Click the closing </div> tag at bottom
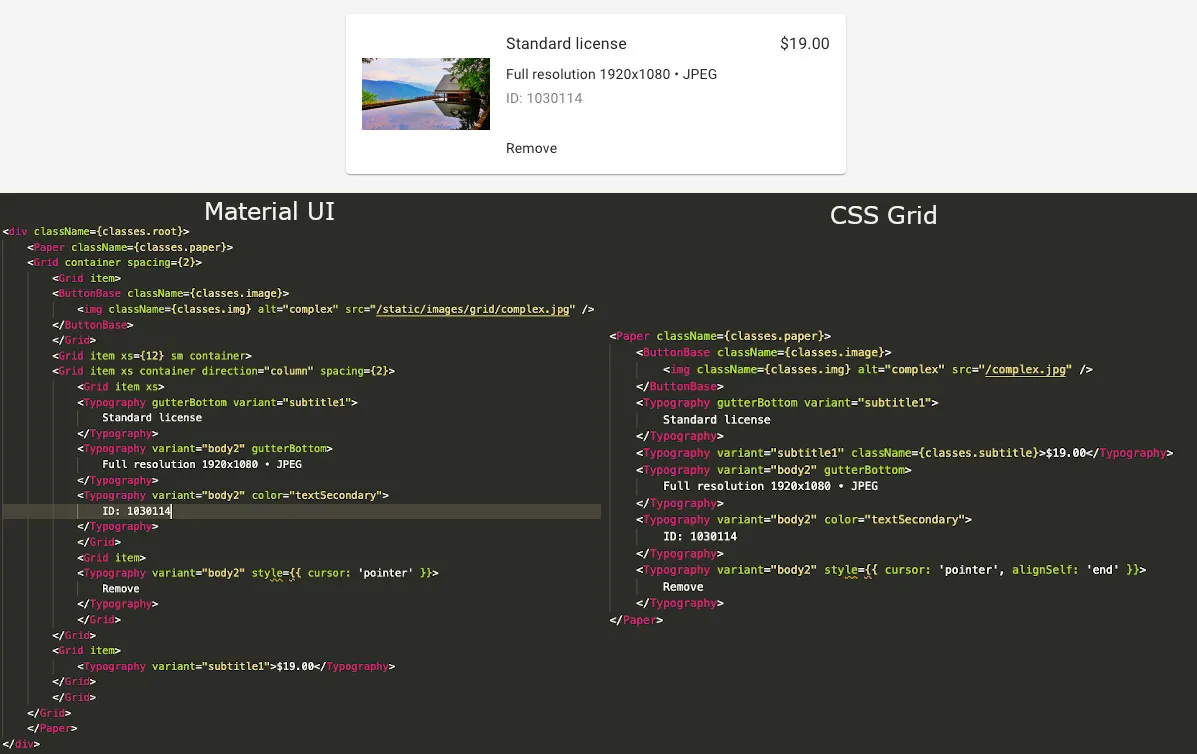The height and width of the screenshot is (754, 1197). click(21, 744)
